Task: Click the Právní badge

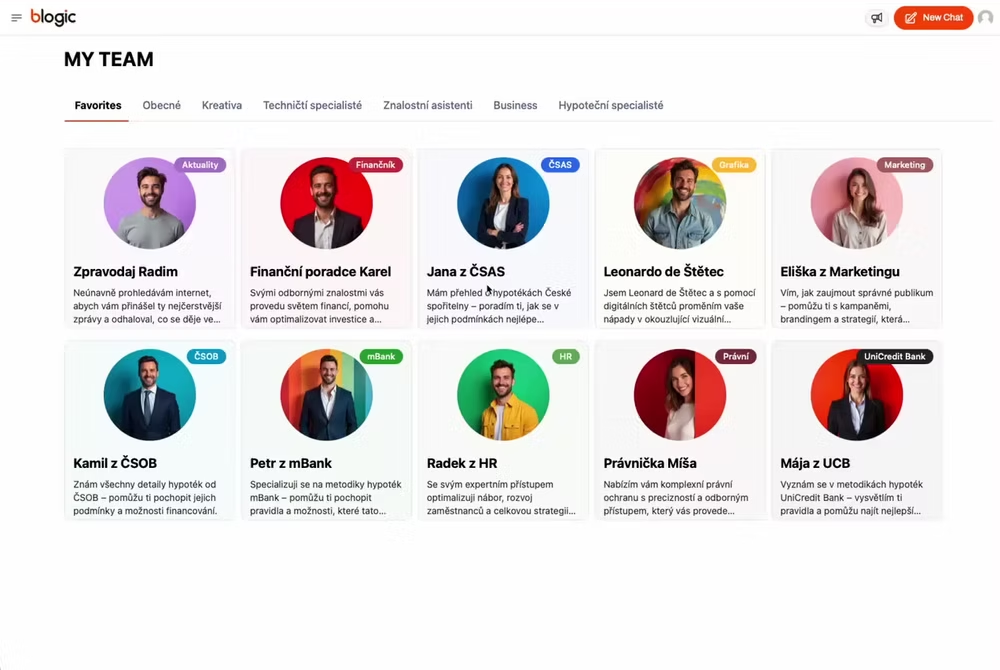Action: 736,356
